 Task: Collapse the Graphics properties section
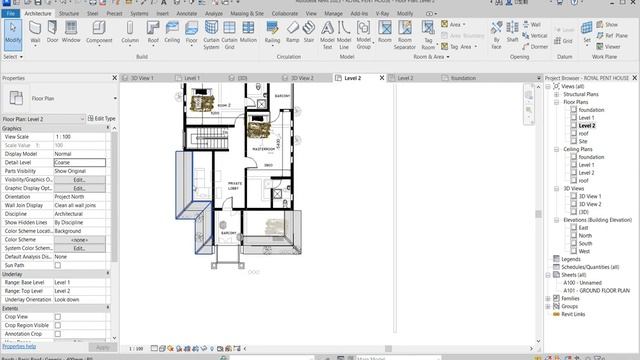pyautogui.click(x=108, y=128)
